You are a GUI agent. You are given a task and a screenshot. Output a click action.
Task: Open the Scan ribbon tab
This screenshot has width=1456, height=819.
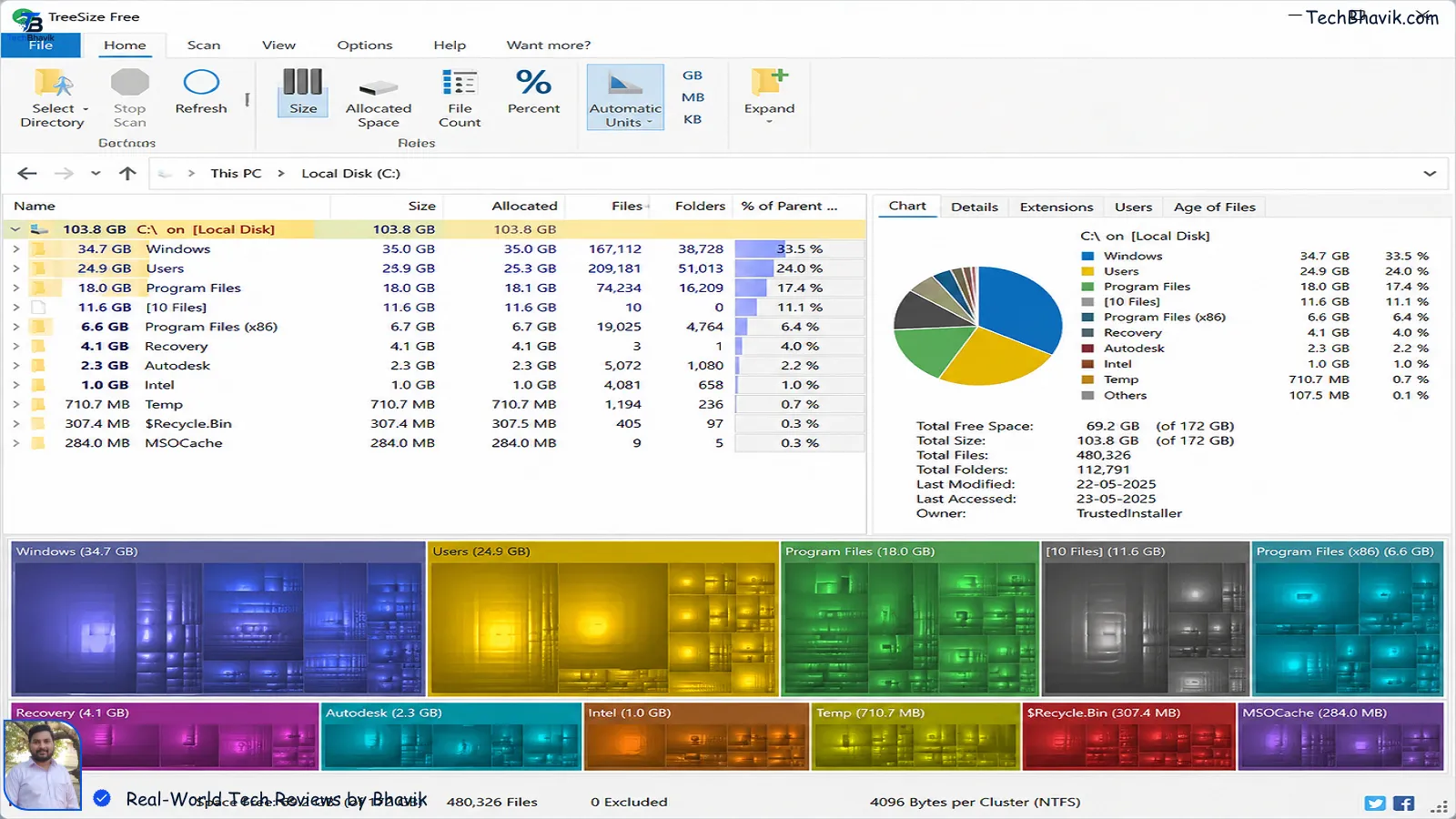pos(204,45)
